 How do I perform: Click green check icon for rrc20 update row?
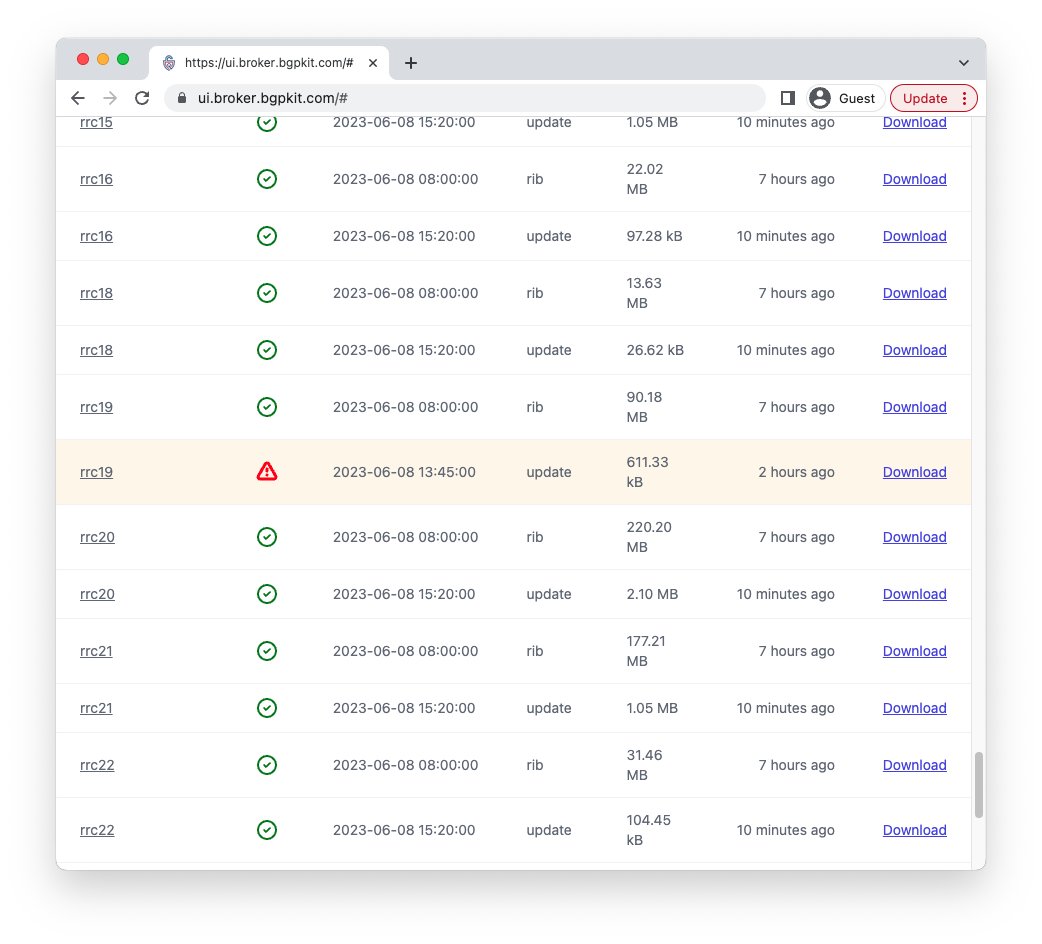[x=267, y=595]
